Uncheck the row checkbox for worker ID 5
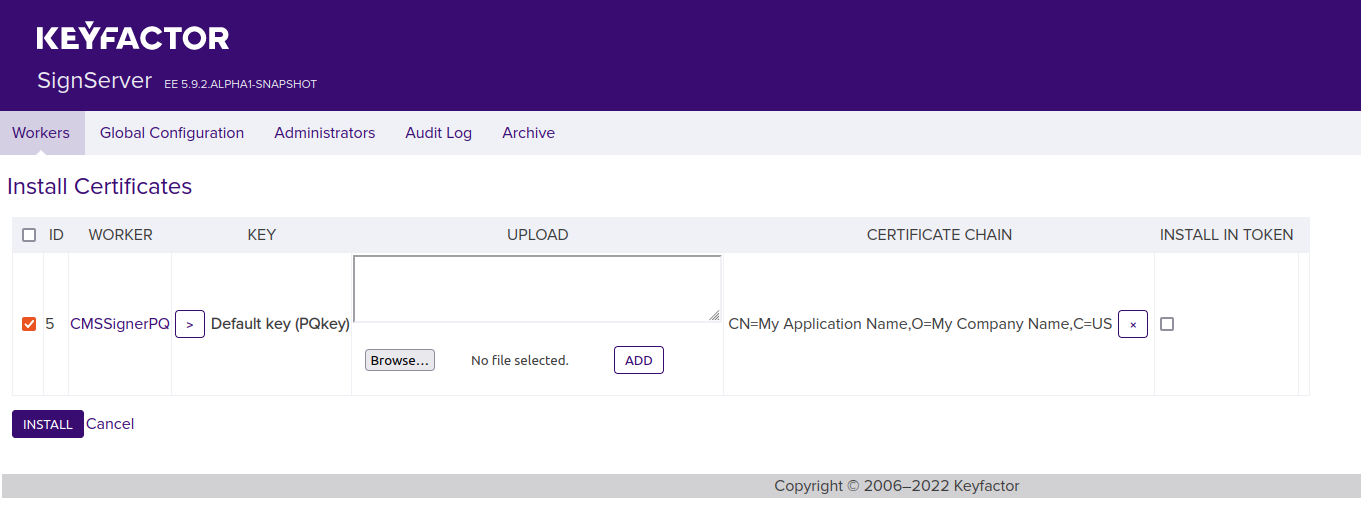 29,324
